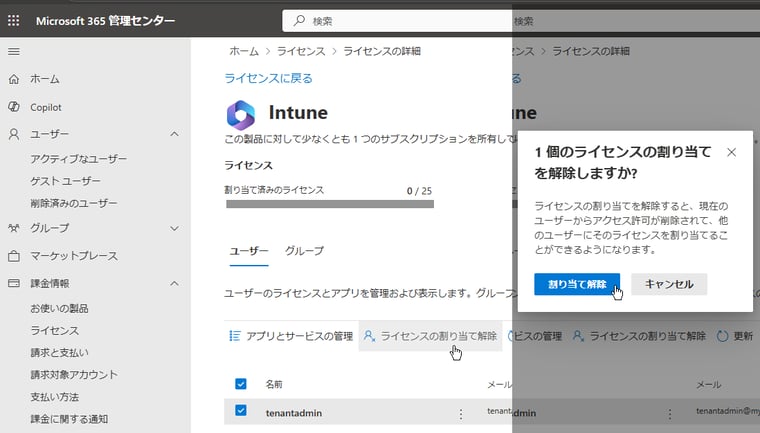The image size is (760, 433).
Task: Click the 更新 refresh icon
Action: pos(722,336)
